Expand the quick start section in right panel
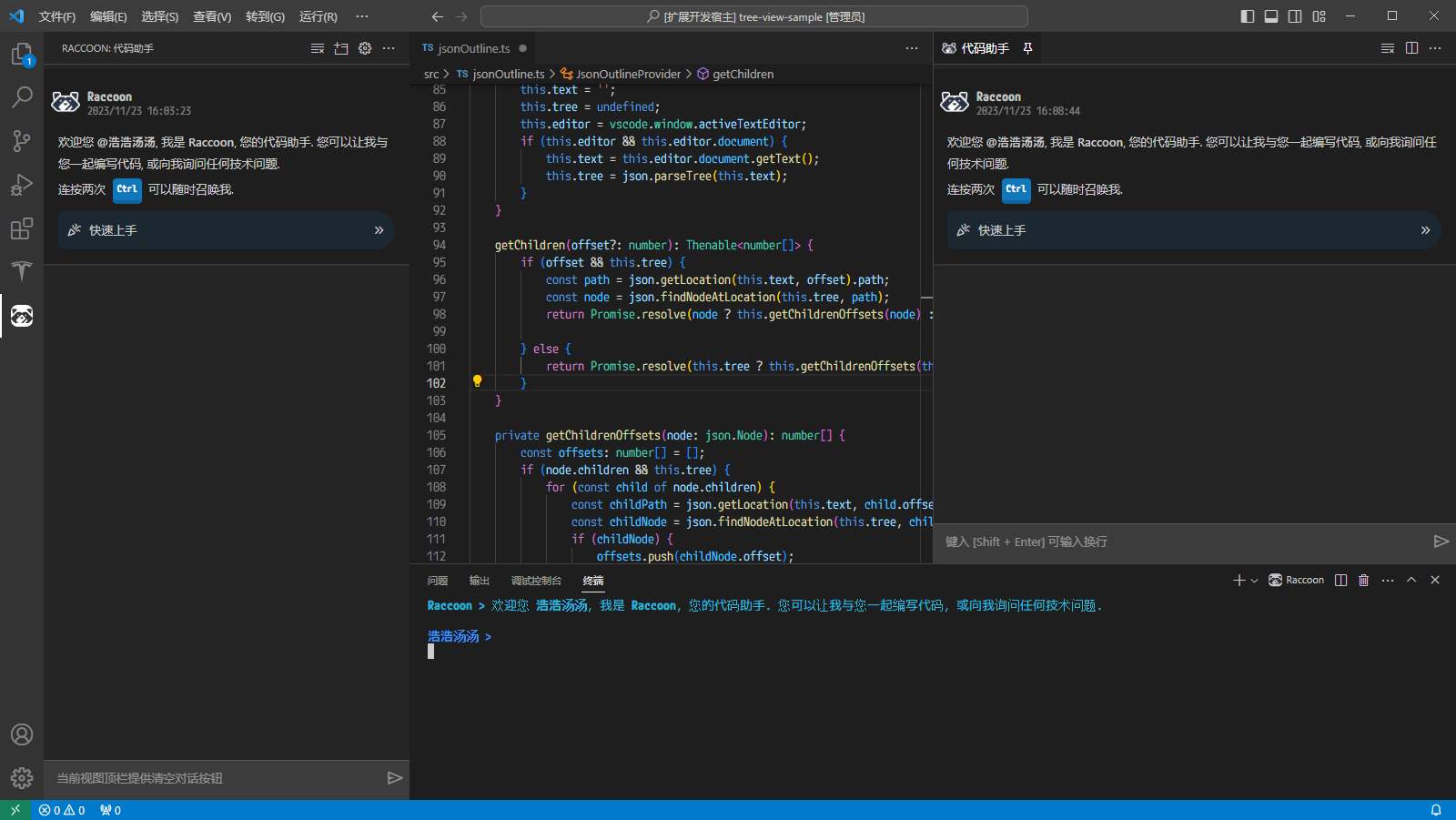This screenshot has height=820, width=1456. point(1425,230)
